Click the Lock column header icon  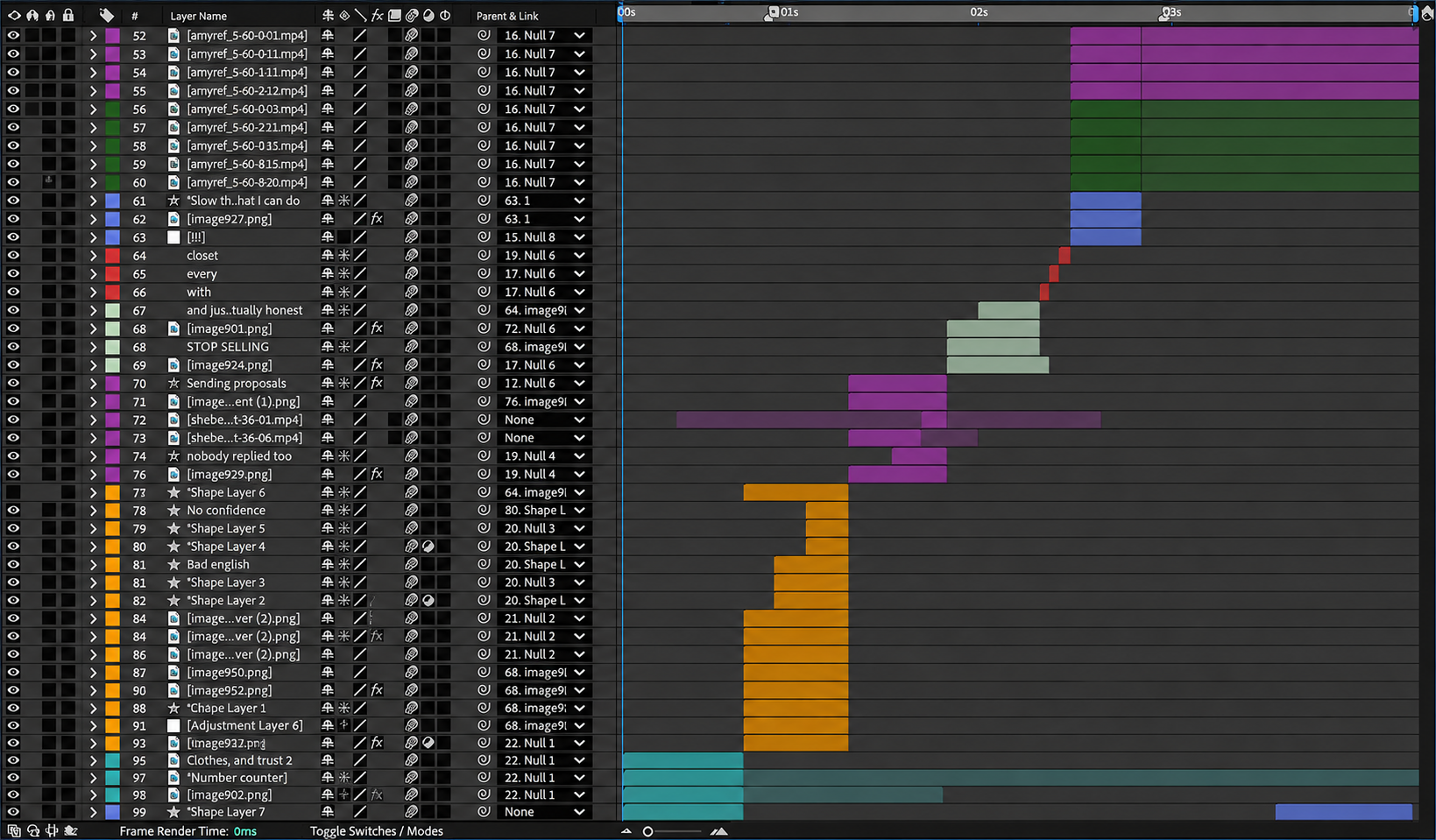pos(68,15)
